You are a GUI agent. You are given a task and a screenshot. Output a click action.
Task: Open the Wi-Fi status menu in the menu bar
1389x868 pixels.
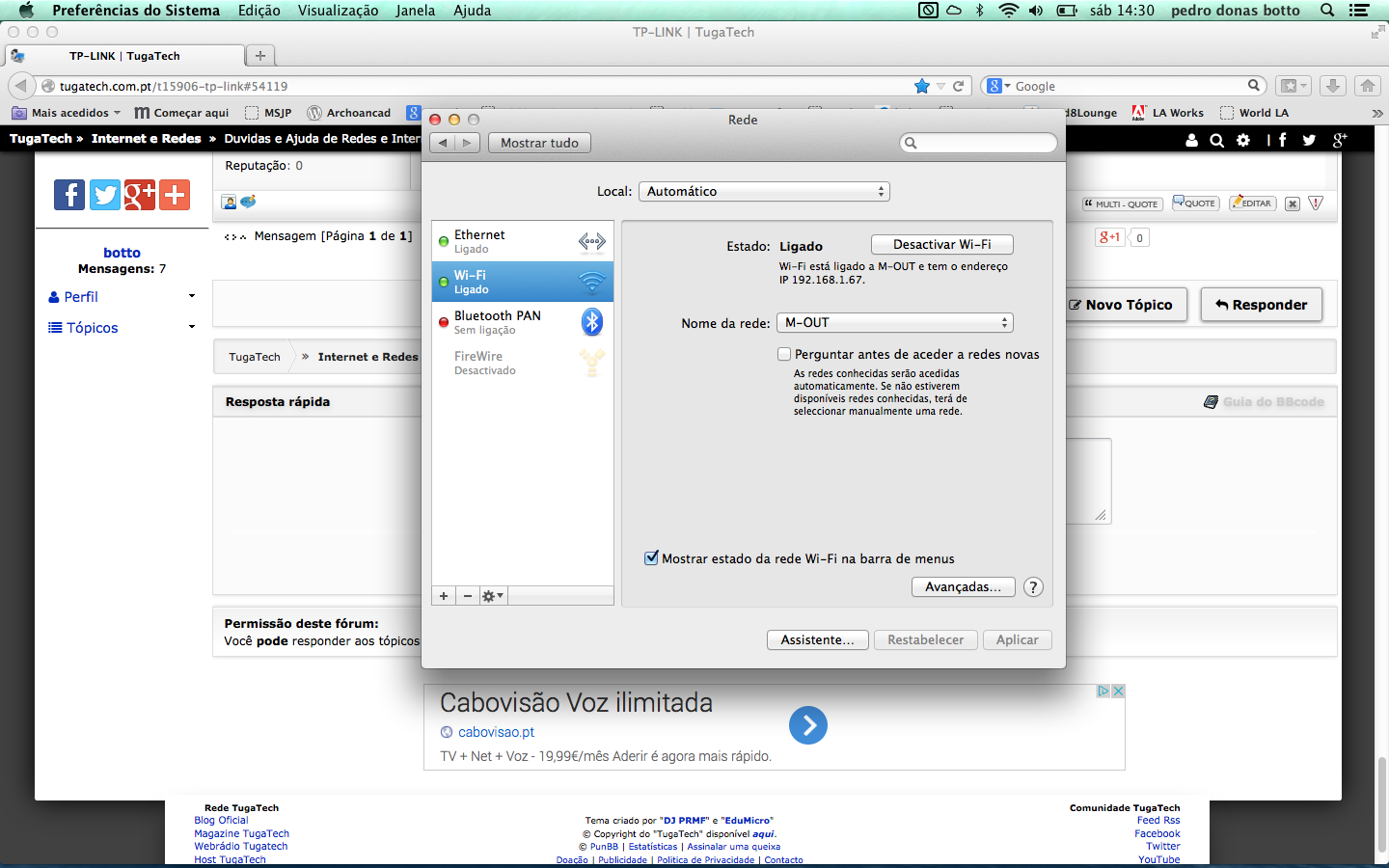1009,11
